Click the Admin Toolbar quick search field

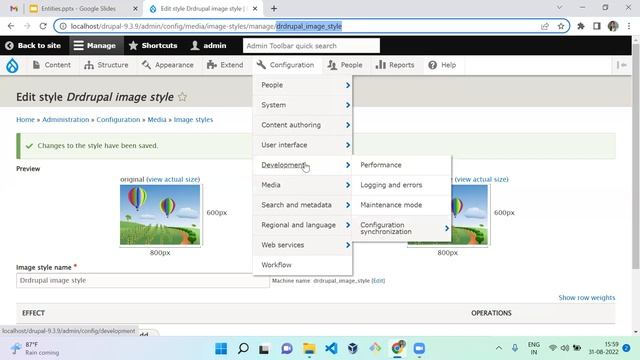click(x=311, y=46)
